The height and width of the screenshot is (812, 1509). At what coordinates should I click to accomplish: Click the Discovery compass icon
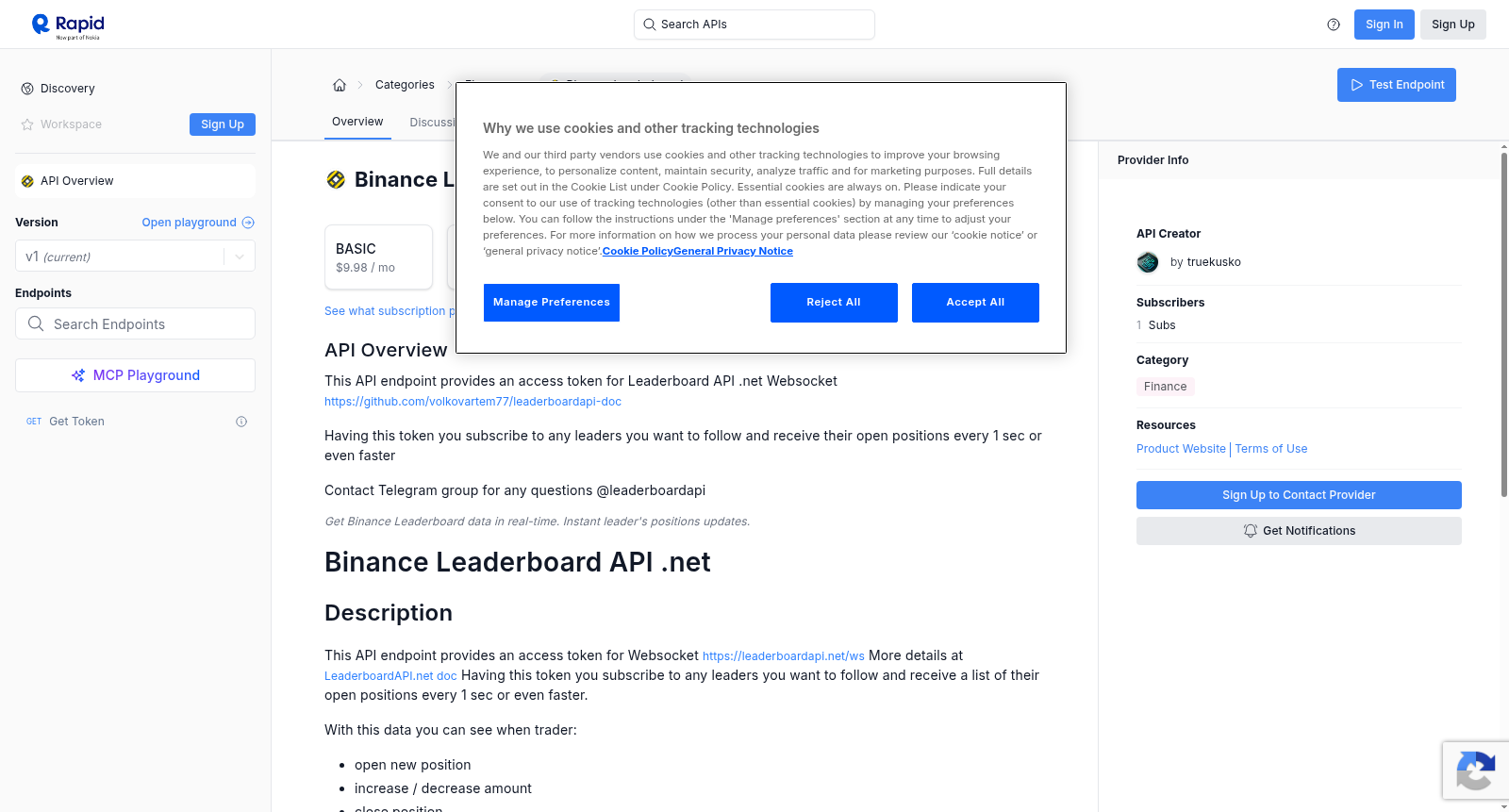27,89
